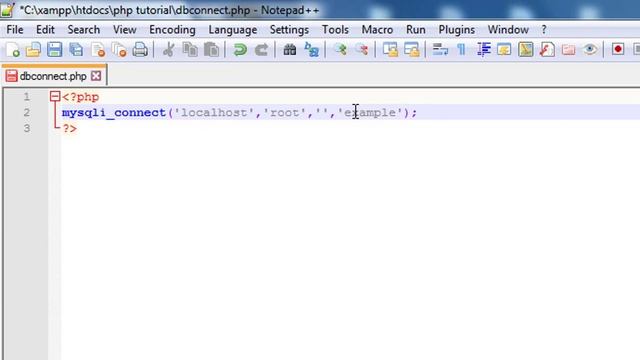The image size is (640, 360).
Task: Open the Settings menu
Action: coord(289,30)
